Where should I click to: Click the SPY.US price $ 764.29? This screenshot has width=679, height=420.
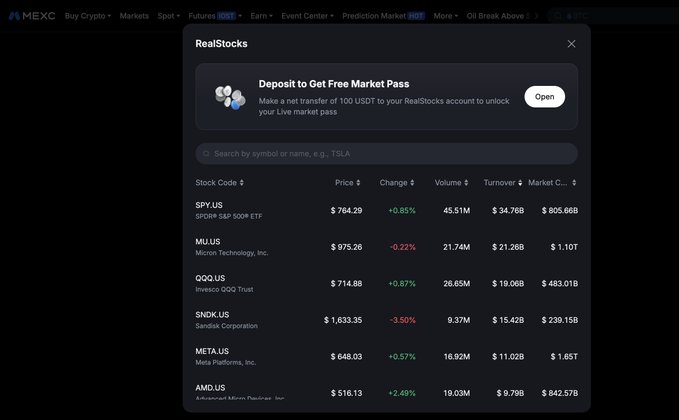point(346,210)
